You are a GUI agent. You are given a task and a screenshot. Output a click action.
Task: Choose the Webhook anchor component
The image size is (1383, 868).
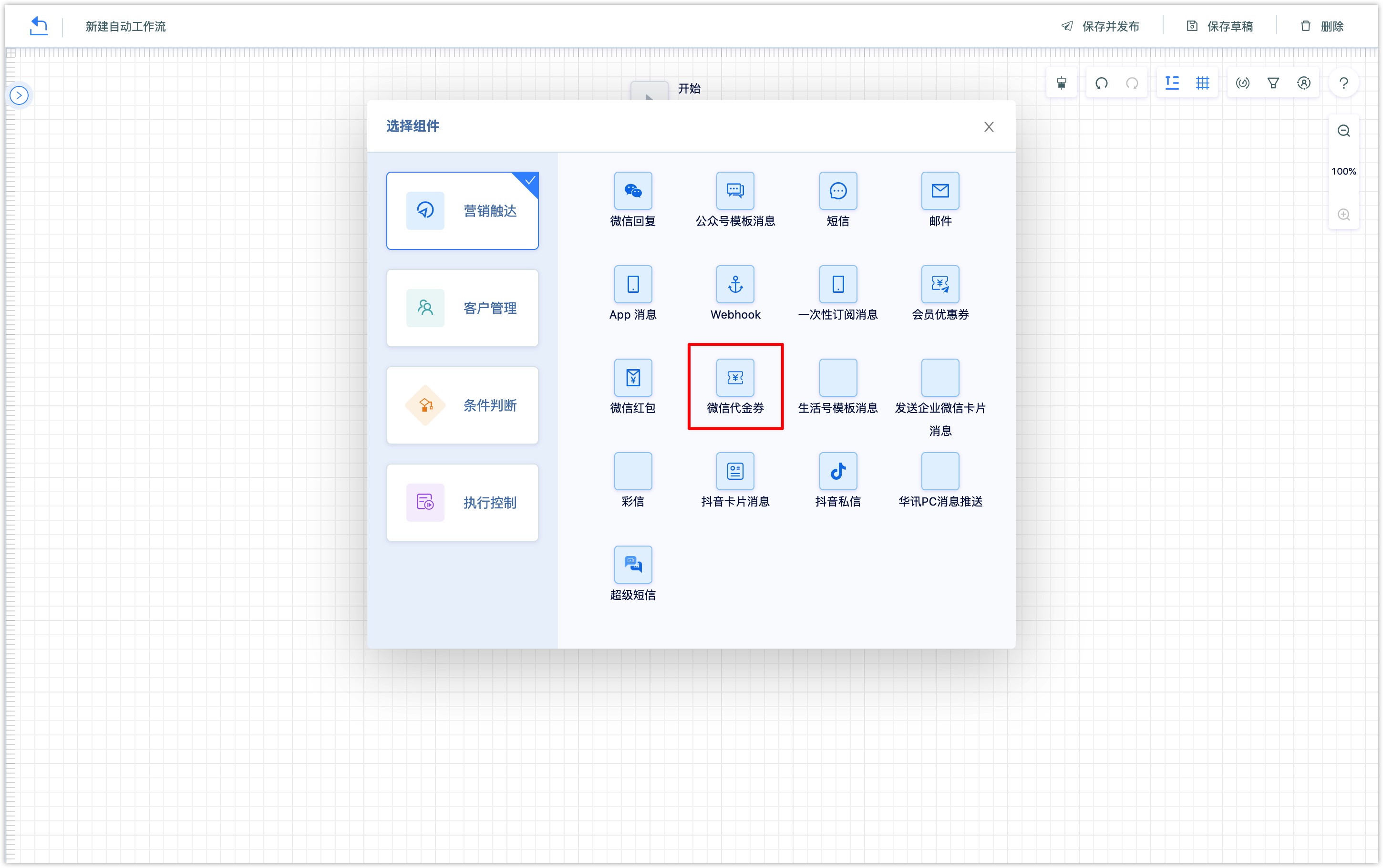pos(735,293)
